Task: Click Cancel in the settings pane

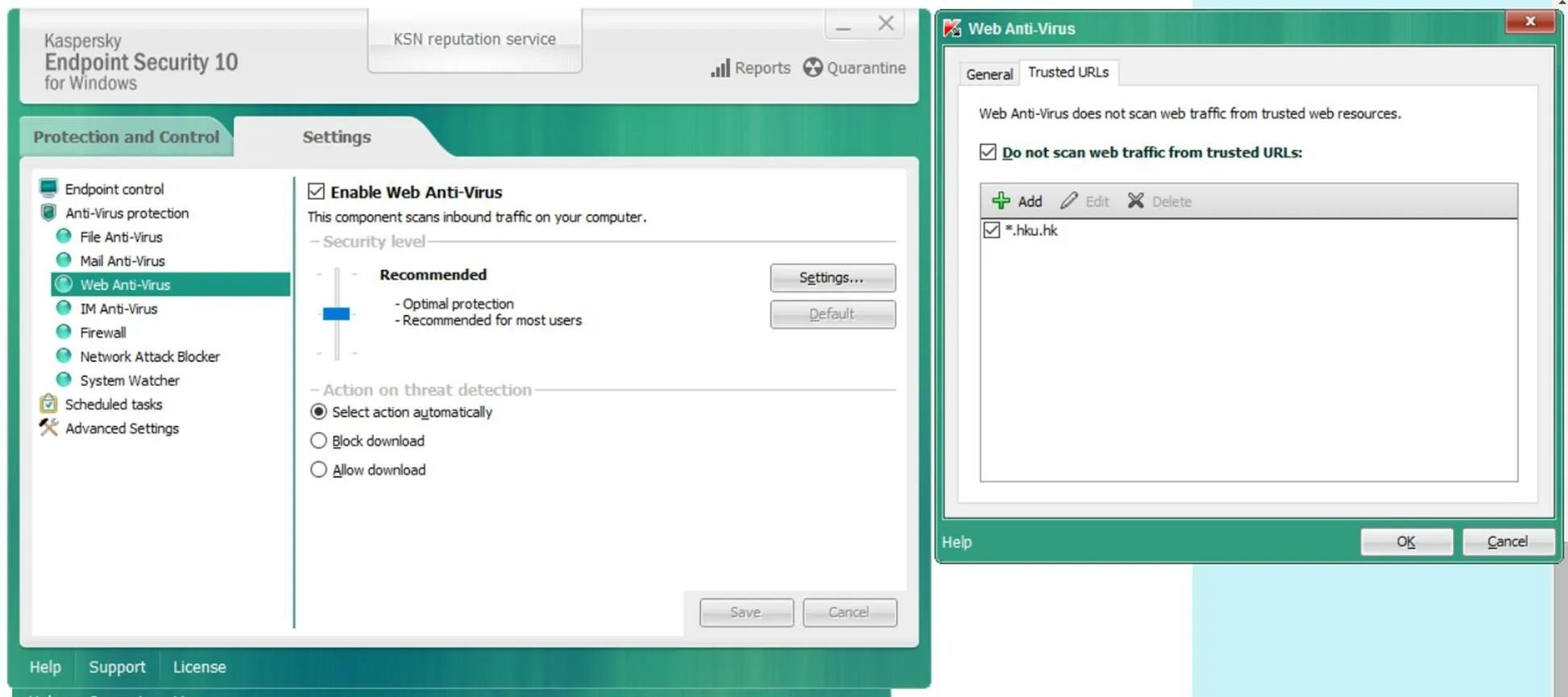Action: pyautogui.click(x=849, y=612)
